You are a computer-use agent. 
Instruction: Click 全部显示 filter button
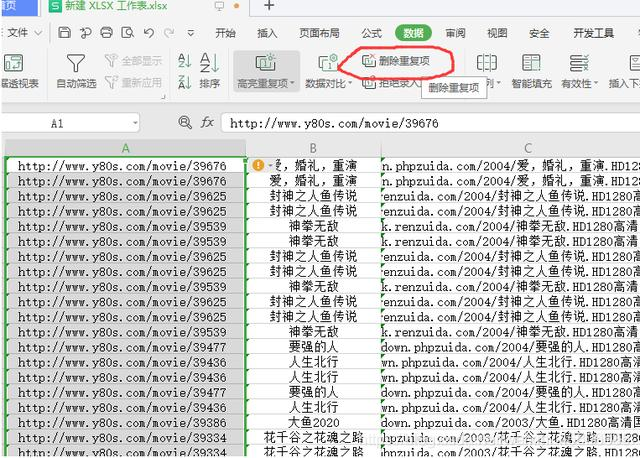pyautogui.click(x=133, y=61)
